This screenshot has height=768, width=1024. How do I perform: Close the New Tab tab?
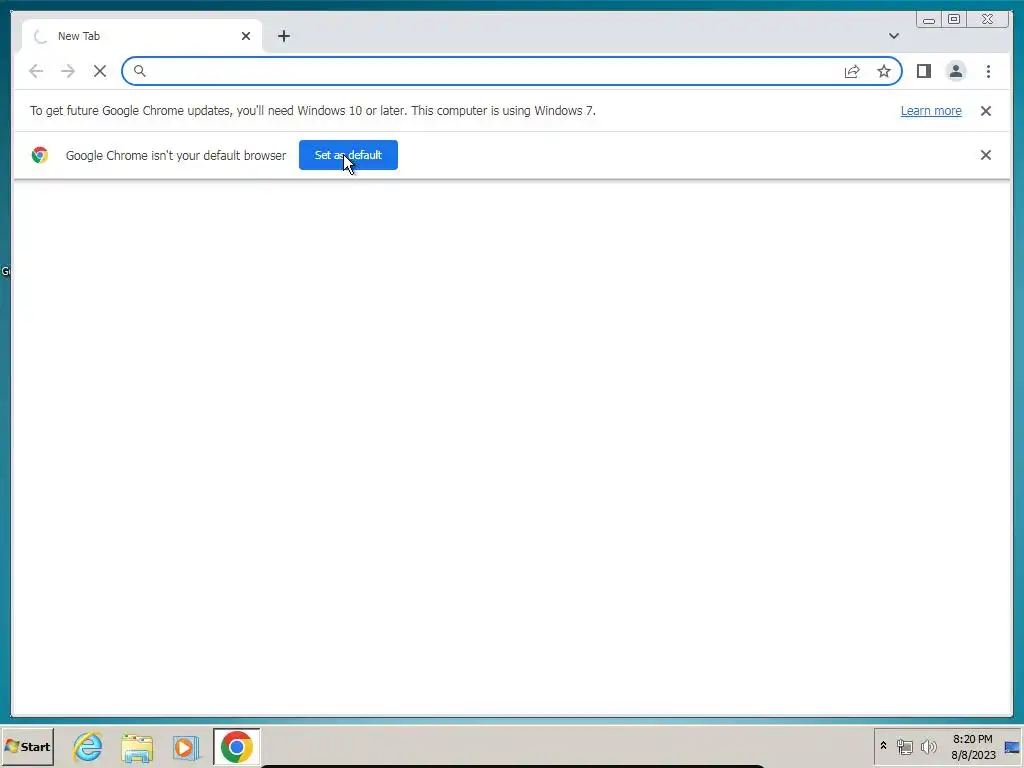(x=246, y=36)
